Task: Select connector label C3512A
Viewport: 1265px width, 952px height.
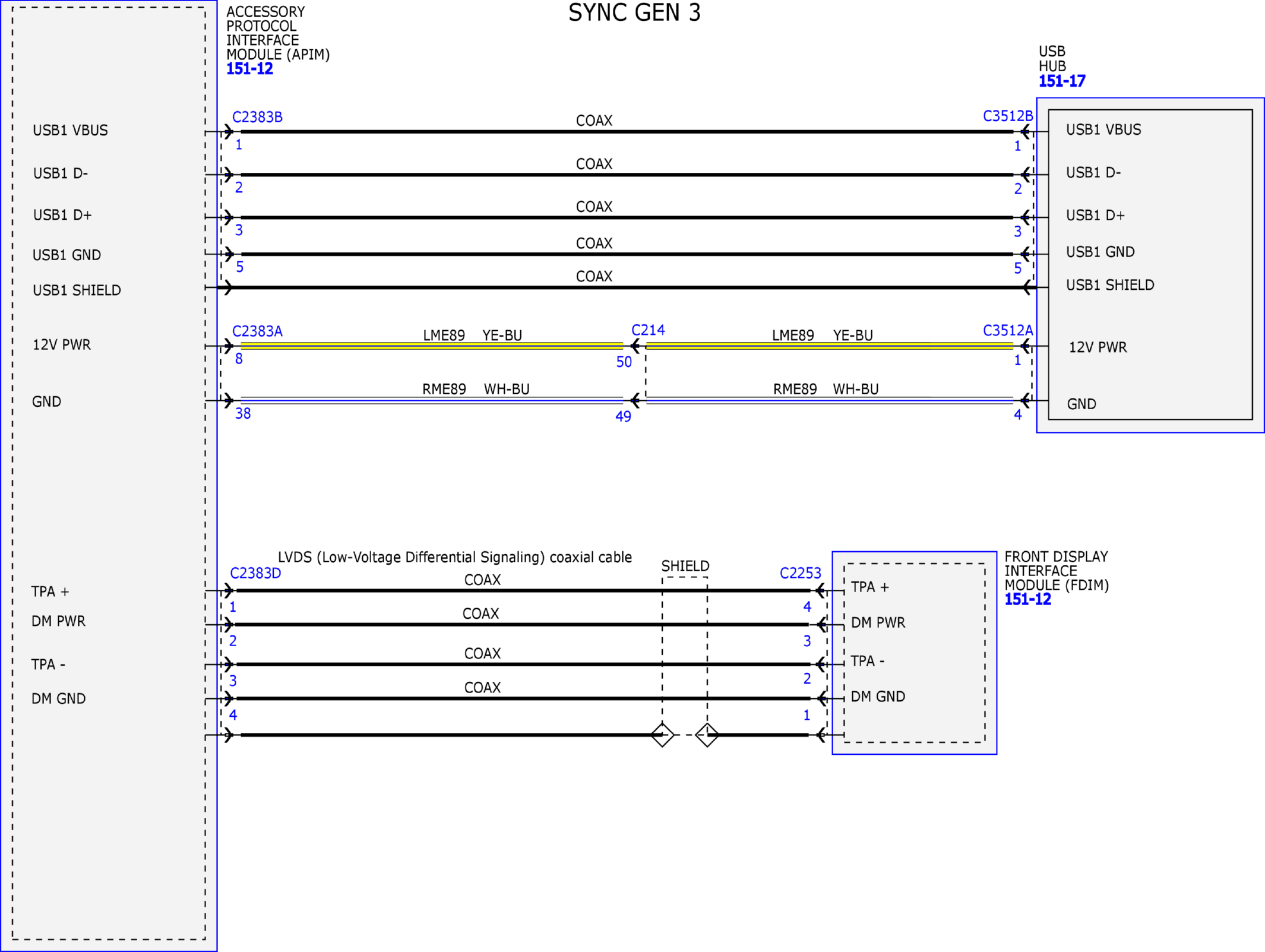Action: (x=1008, y=330)
